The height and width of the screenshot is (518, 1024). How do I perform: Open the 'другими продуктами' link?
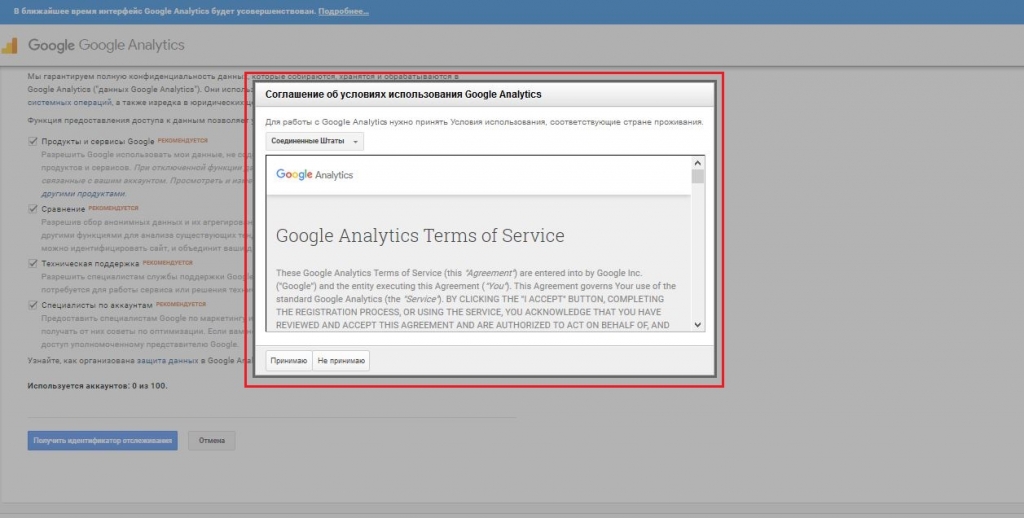pos(84,193)
